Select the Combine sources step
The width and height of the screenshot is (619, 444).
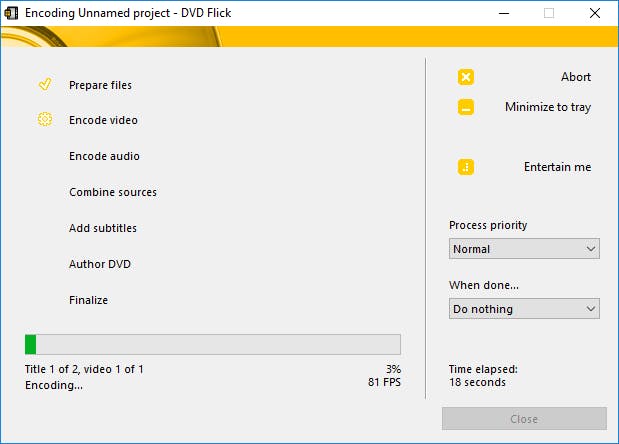[112, 192]
